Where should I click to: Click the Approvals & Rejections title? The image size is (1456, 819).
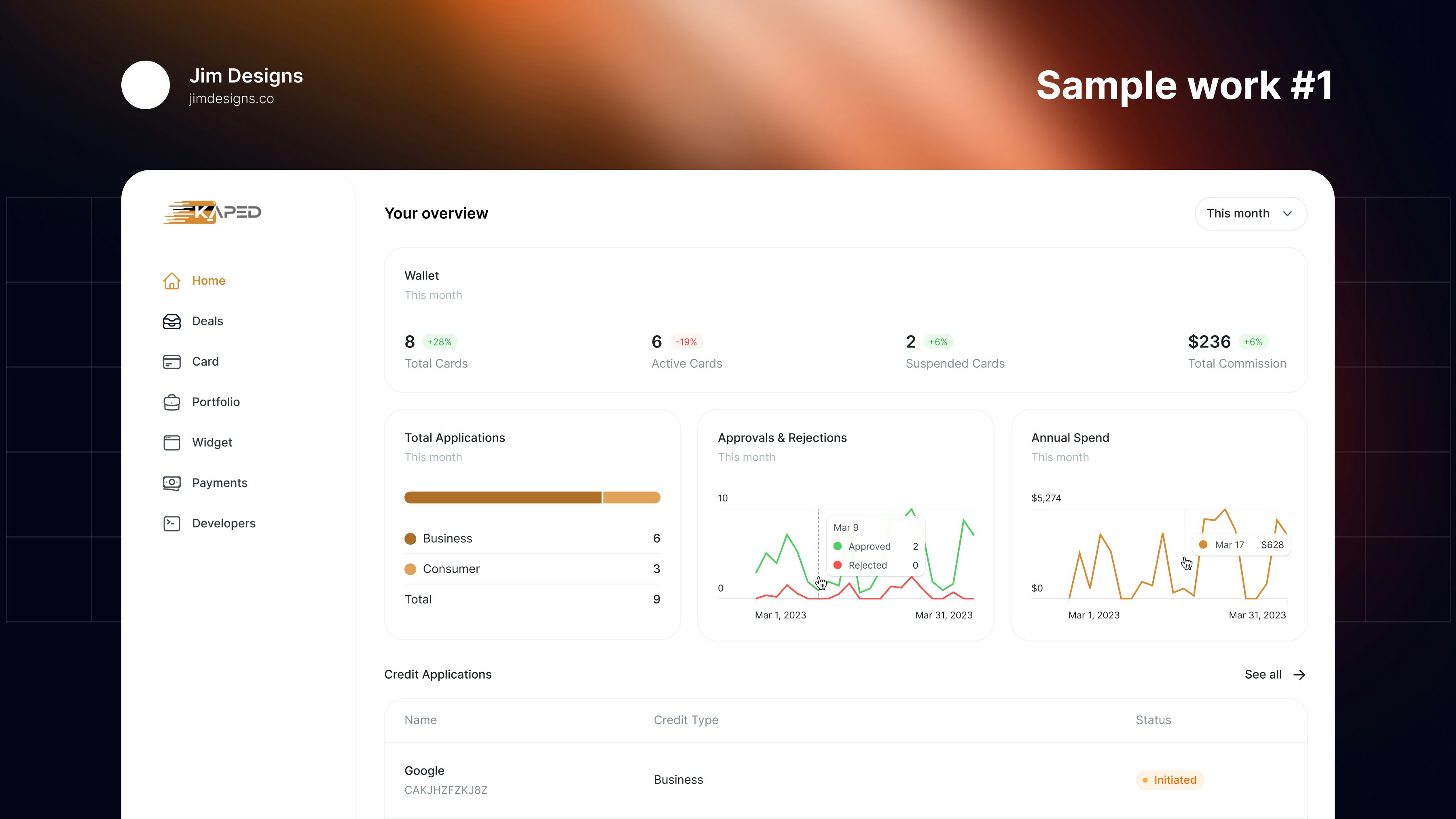(x=782, y=438)
